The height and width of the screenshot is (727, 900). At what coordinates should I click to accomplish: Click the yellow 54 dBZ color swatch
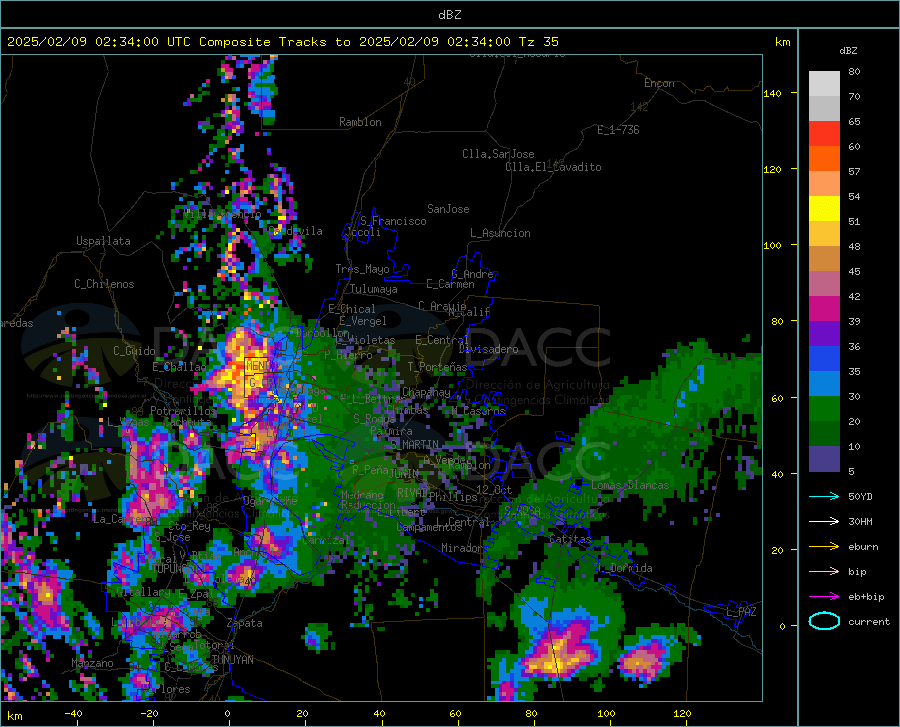coord(824,209)
